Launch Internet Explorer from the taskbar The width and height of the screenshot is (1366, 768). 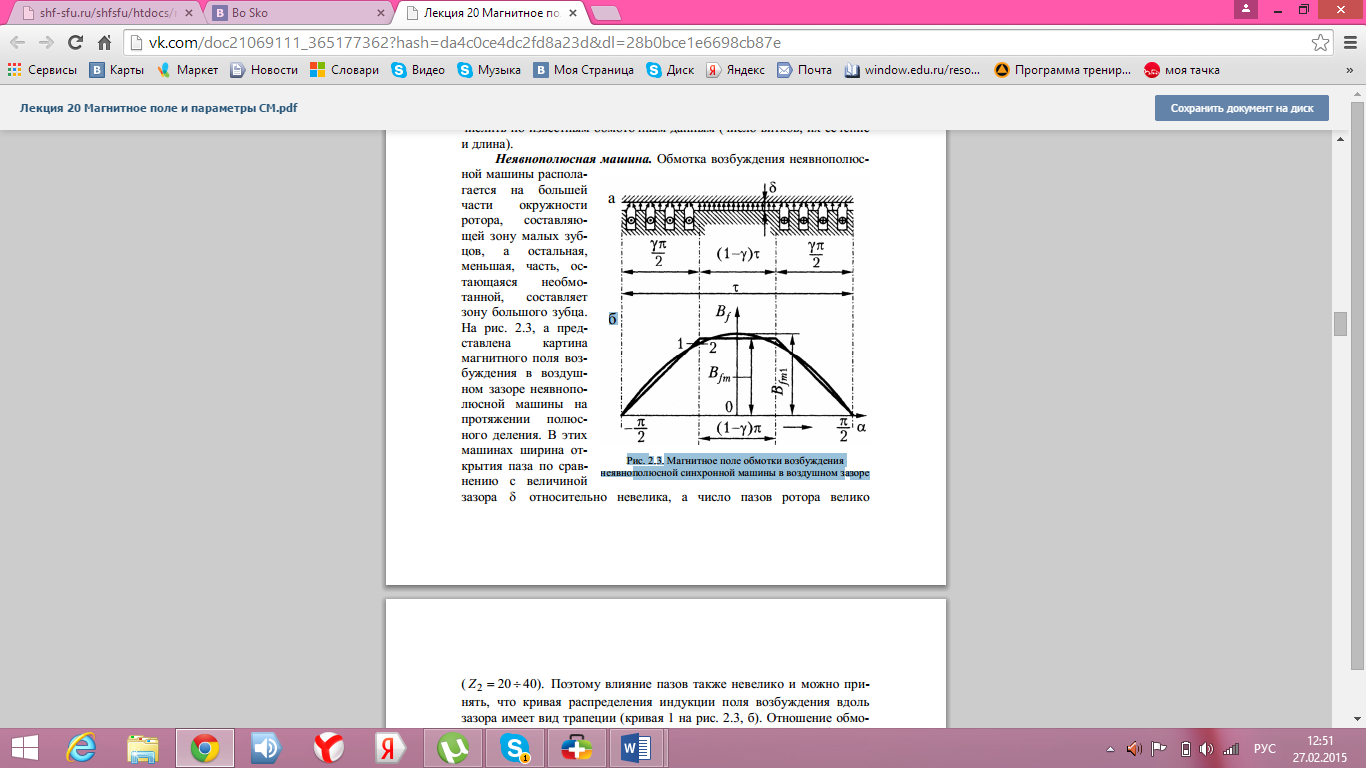coord(81,748)
